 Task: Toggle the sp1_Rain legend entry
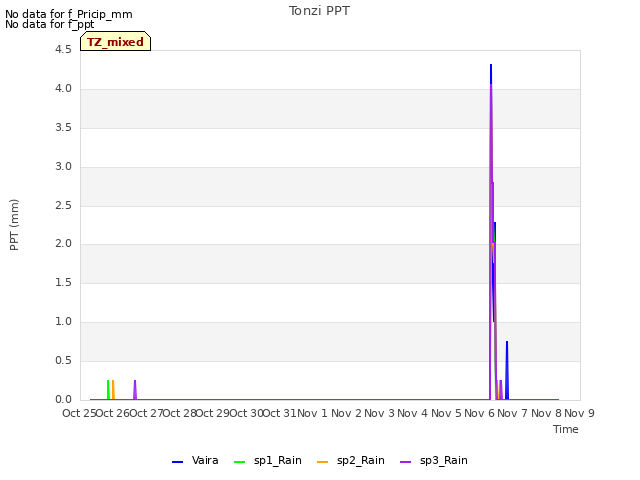pyautogui.click(x=268, y=460)
